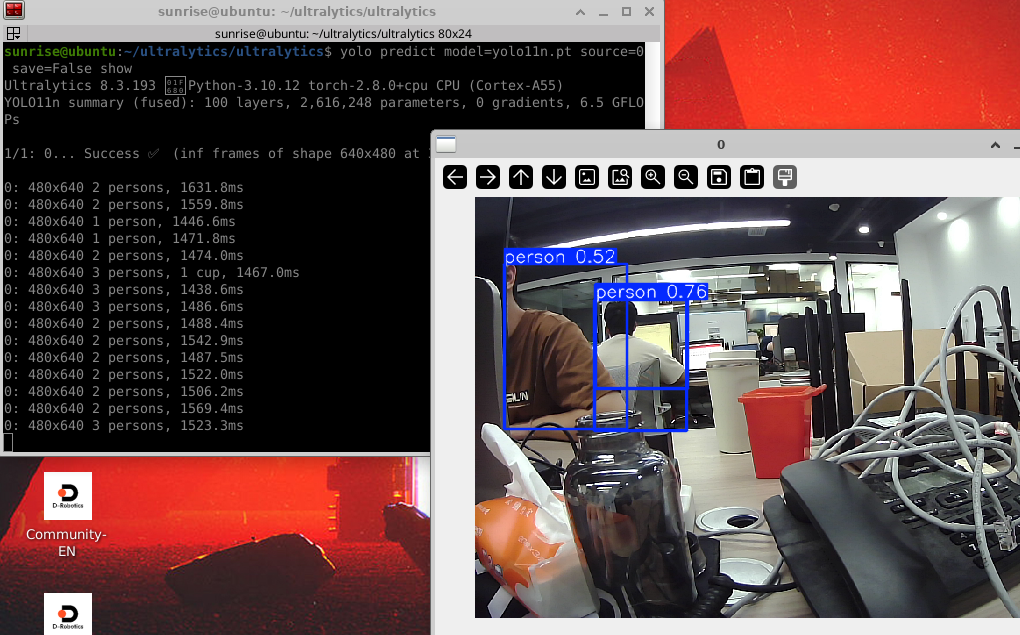Reset zoom to original image size
Screen dimensions: 1020x635
(587, 177)
